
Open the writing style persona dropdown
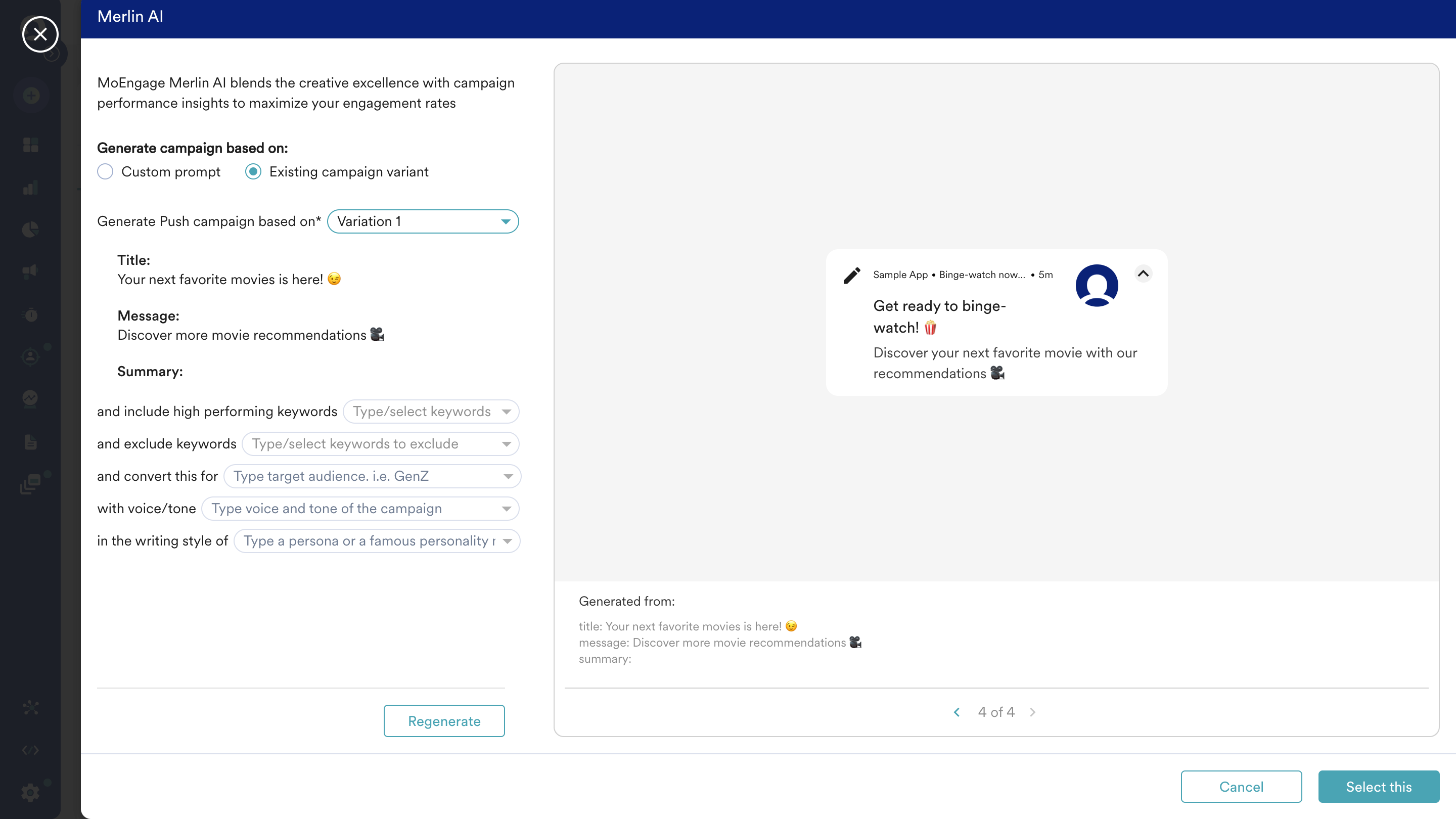(x=377, y=541)
